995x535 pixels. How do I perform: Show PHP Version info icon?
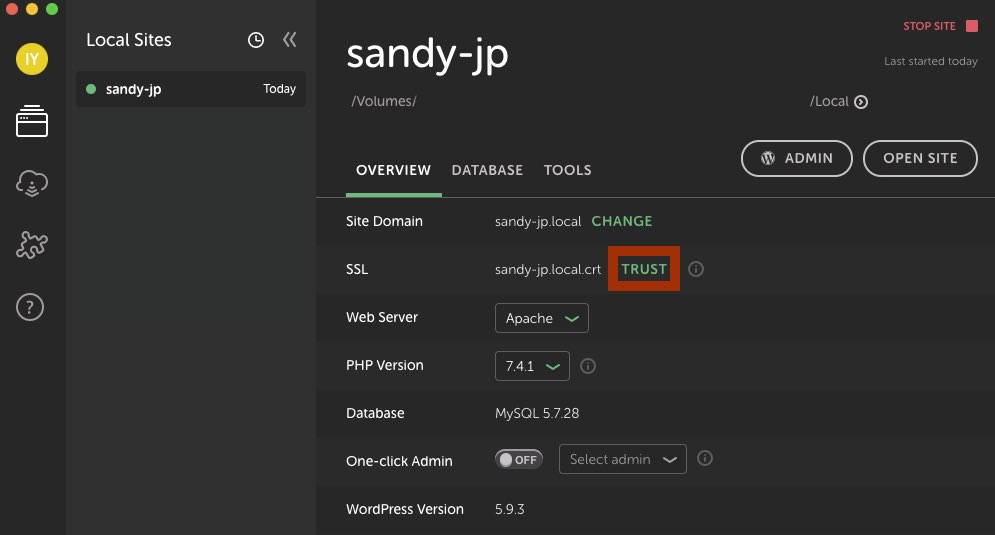pyautogui.click(x=588, y=366)
